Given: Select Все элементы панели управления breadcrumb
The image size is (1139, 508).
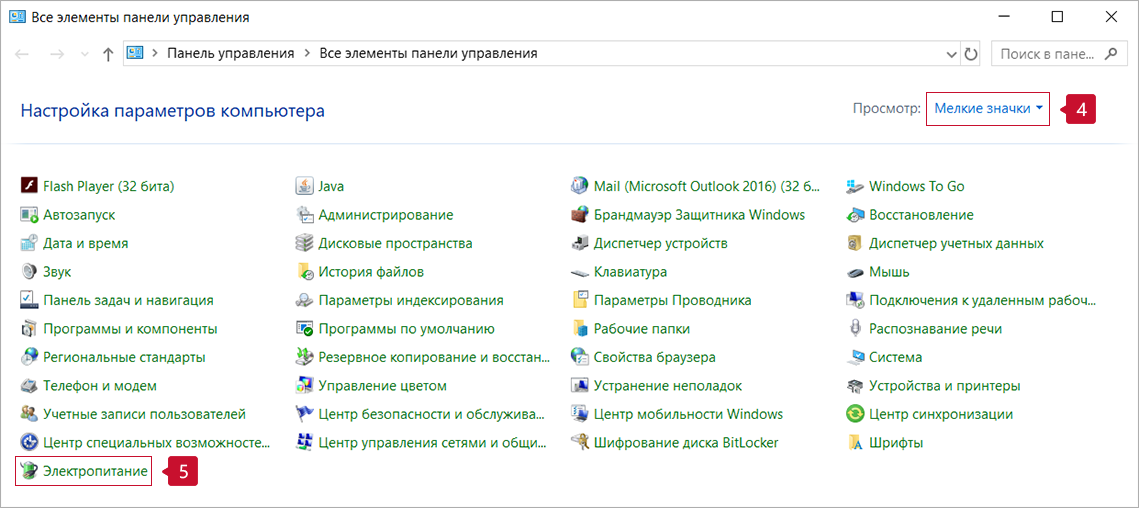Looking at the screenshot, I should pyautogui.click(x=428, y=54).
